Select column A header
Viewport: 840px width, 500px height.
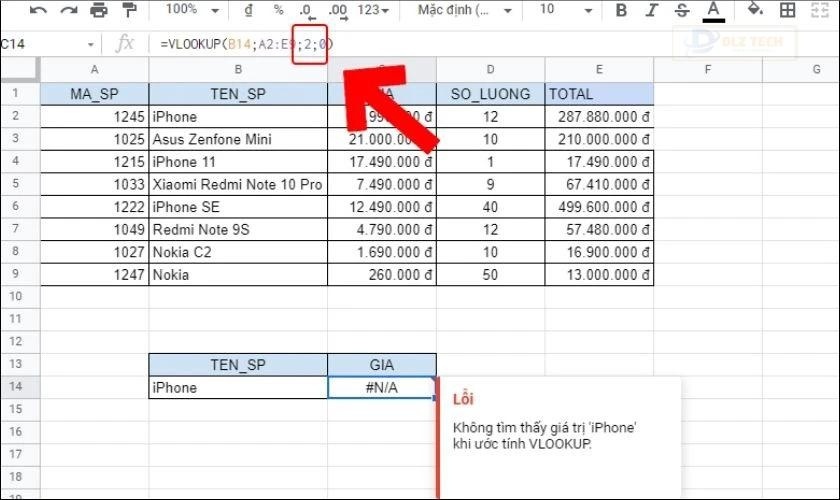94,69
